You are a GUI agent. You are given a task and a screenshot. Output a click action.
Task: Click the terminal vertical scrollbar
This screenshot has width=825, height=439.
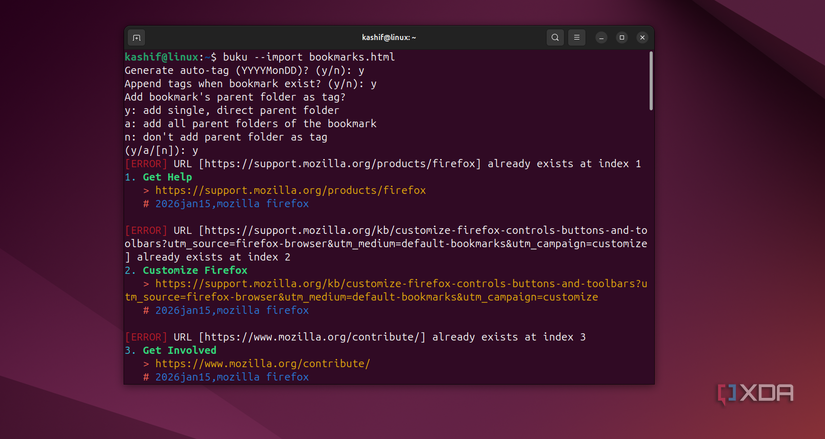(651, 81)
